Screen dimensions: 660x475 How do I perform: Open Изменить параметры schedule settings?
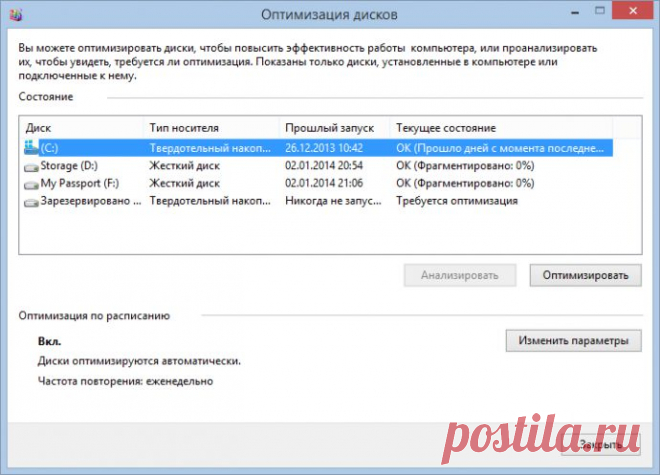574,340
